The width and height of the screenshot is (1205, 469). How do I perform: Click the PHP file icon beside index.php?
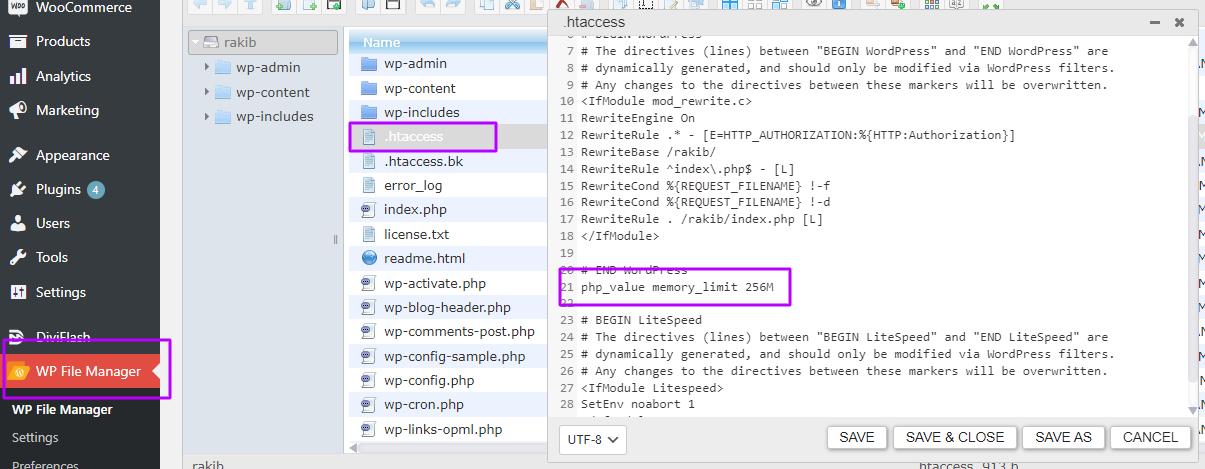(368, 210)
